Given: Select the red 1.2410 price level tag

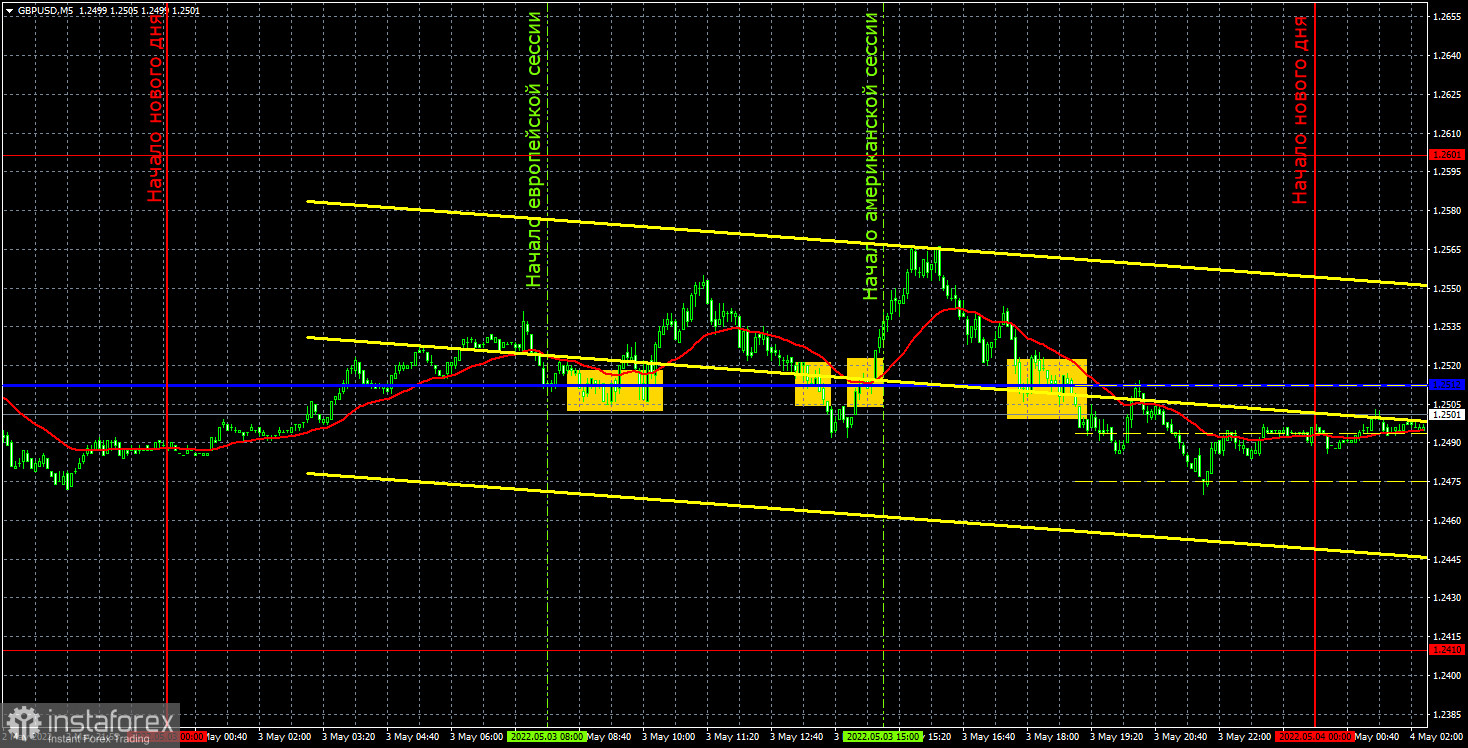Looking at the screenshot, I should click(1447, 650).
